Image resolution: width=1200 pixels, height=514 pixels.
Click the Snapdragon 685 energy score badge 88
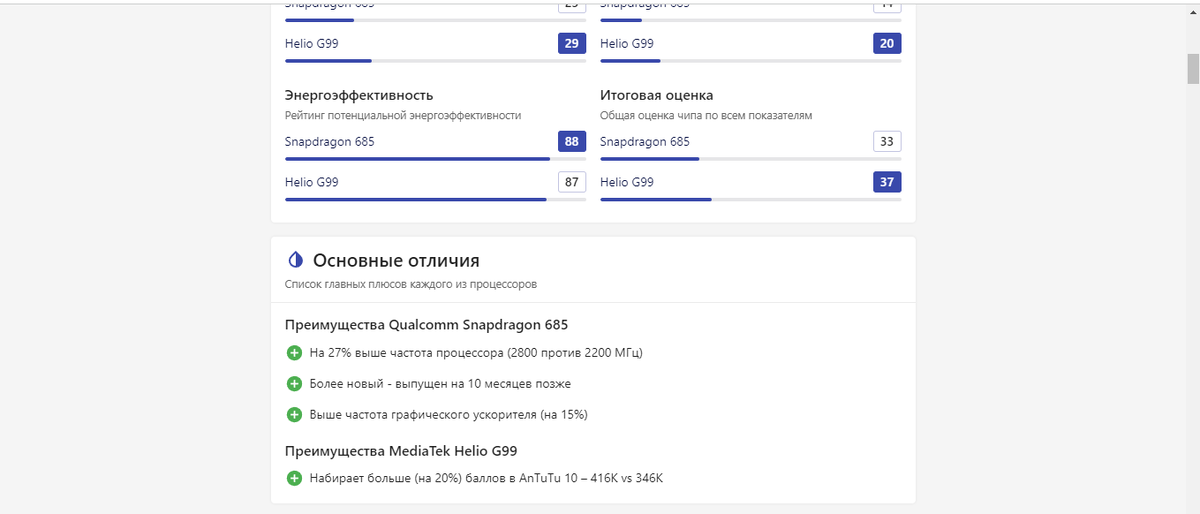click(571, 142)
